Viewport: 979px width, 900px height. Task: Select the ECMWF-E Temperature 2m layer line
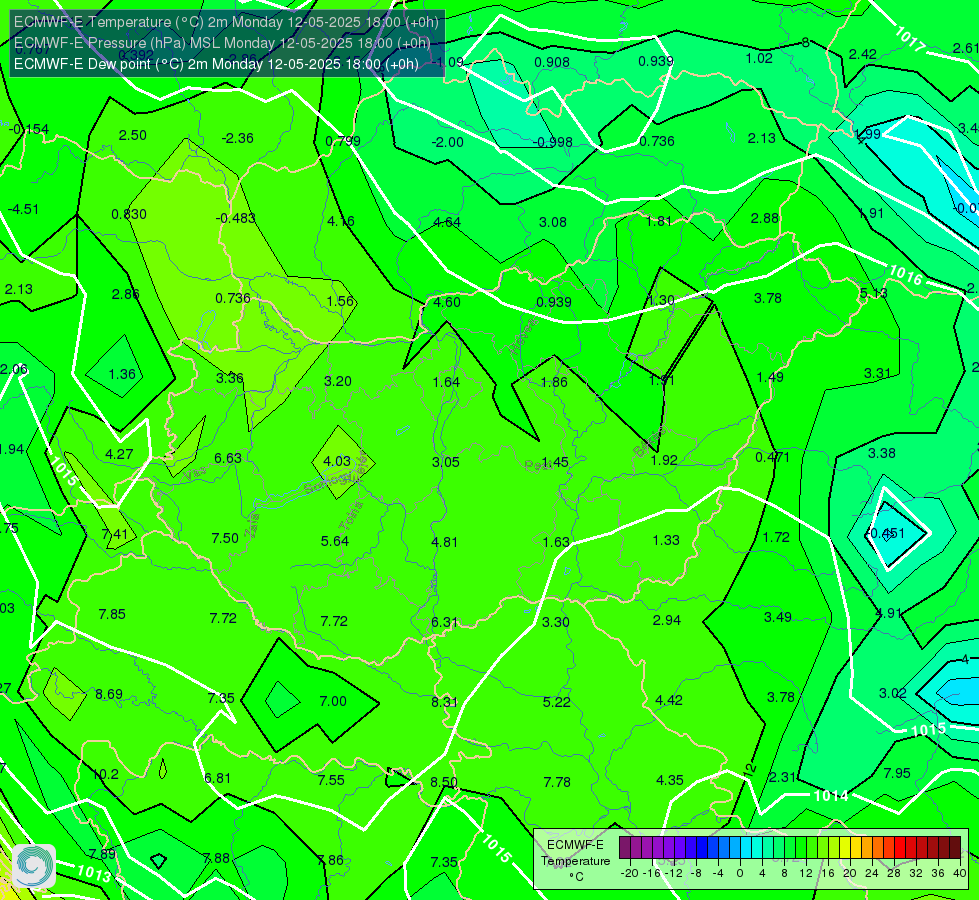[x=226, y=22]
